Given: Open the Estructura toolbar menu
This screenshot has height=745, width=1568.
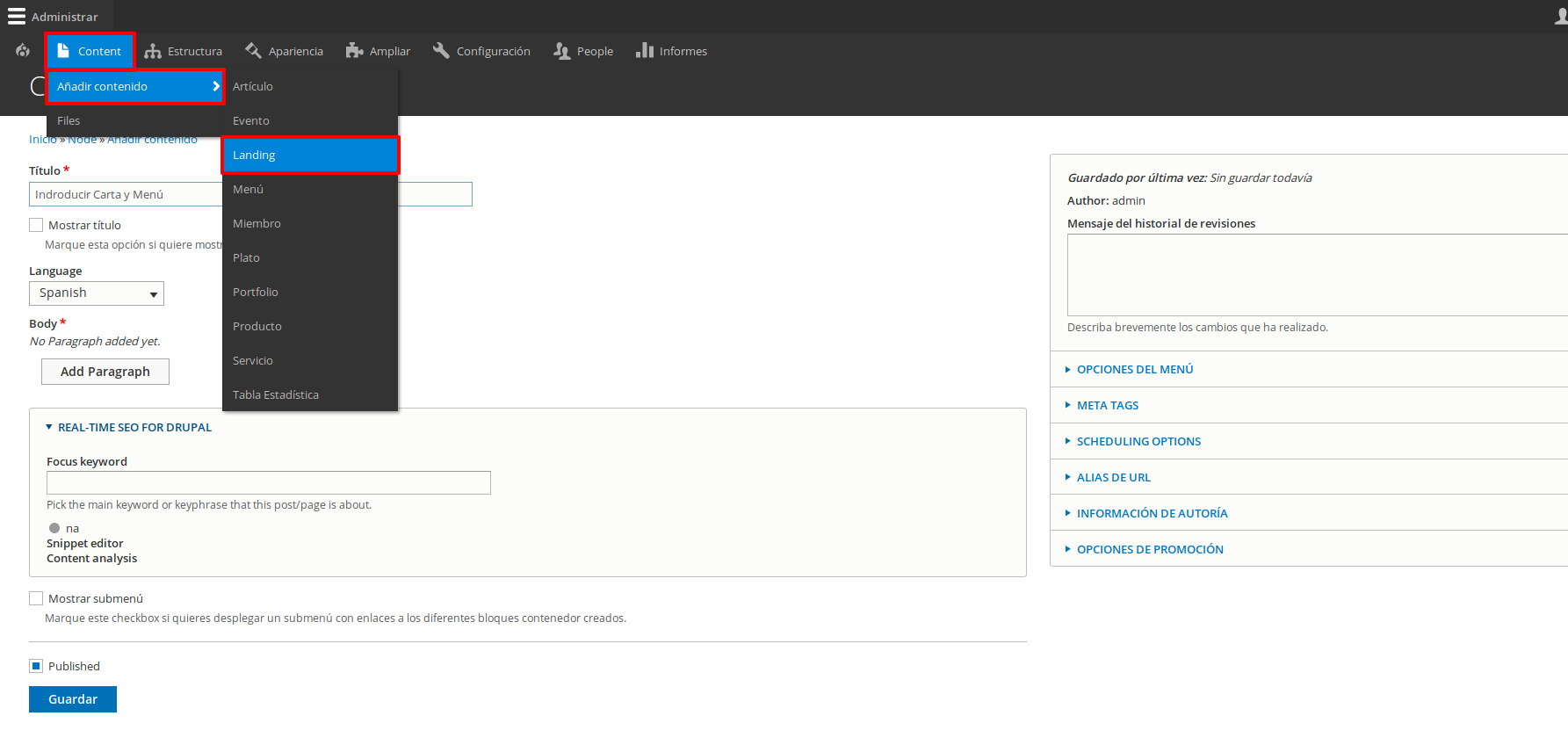Looking at the screenshot, I should (184, 51).
